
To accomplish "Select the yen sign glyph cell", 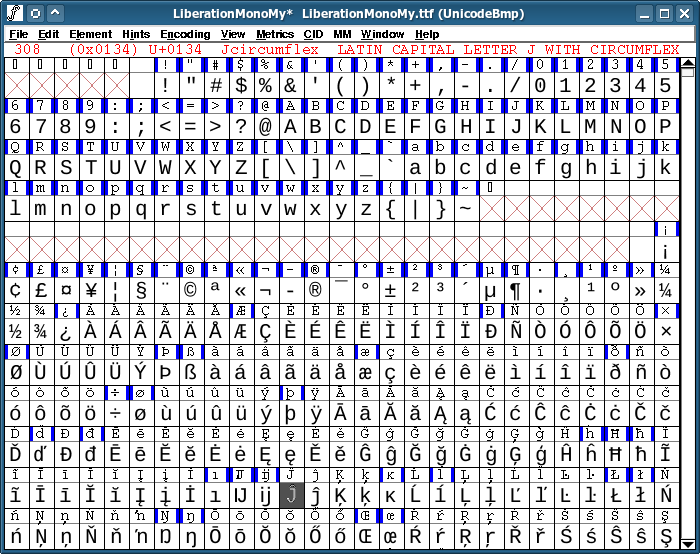I will pyautogui.click(x=91, y=291).
